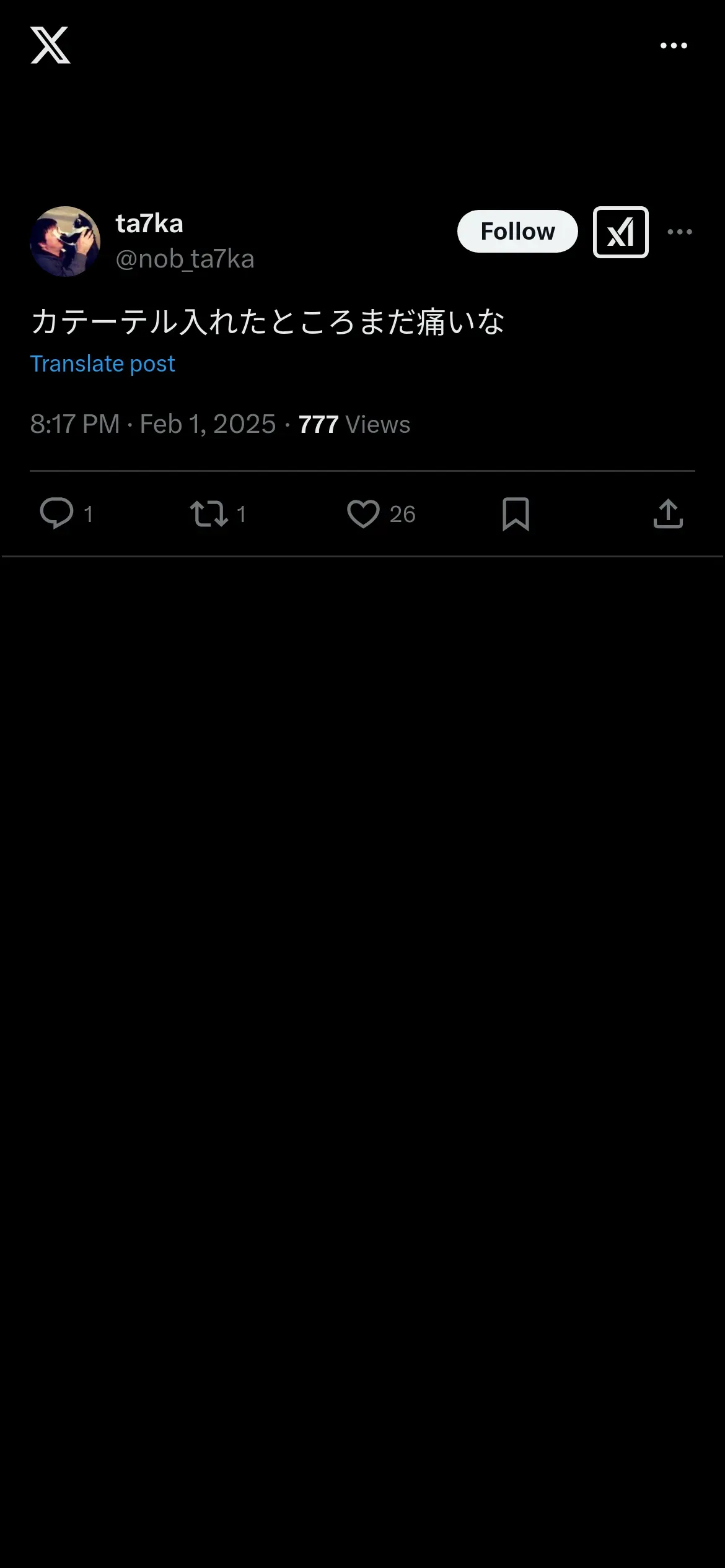Click the Translate post link

coord(103,364)
